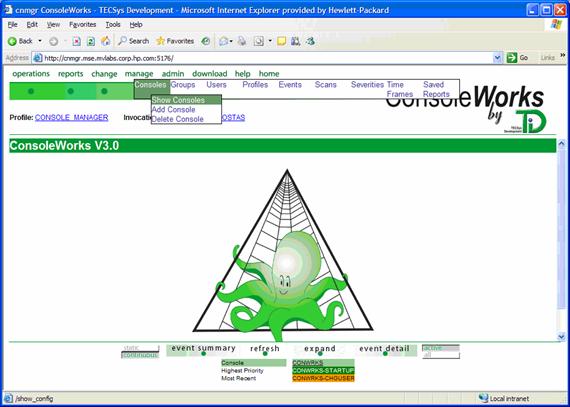Click the Mail icon in toolbar

coord(224,41)
